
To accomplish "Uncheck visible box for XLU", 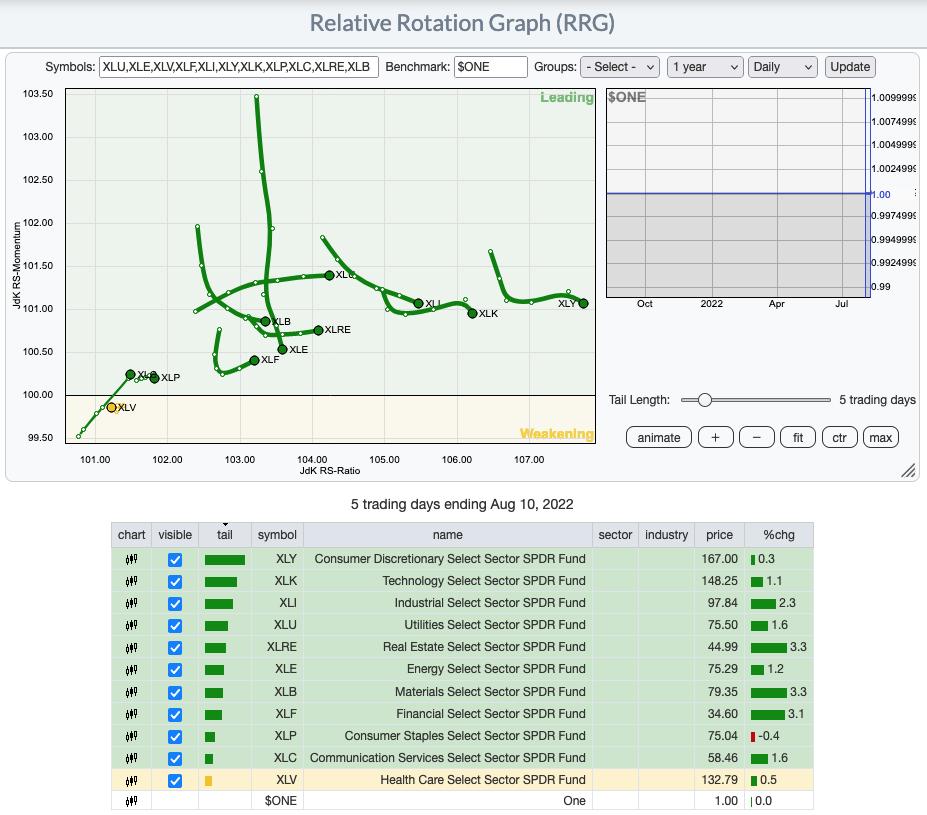I will (175, 626).
